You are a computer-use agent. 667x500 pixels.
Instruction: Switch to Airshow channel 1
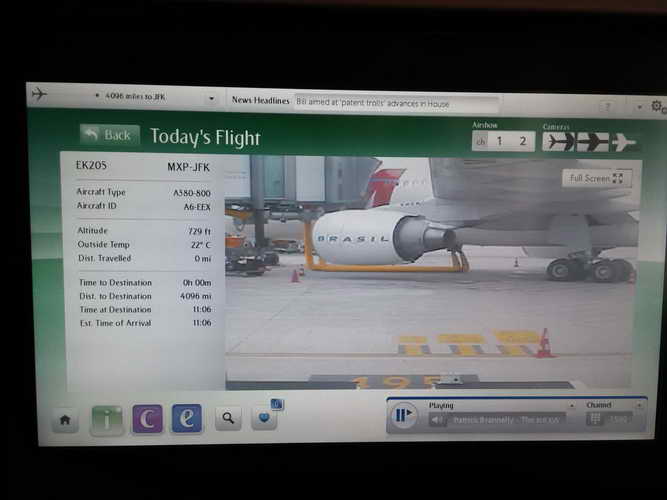point(499,141)
